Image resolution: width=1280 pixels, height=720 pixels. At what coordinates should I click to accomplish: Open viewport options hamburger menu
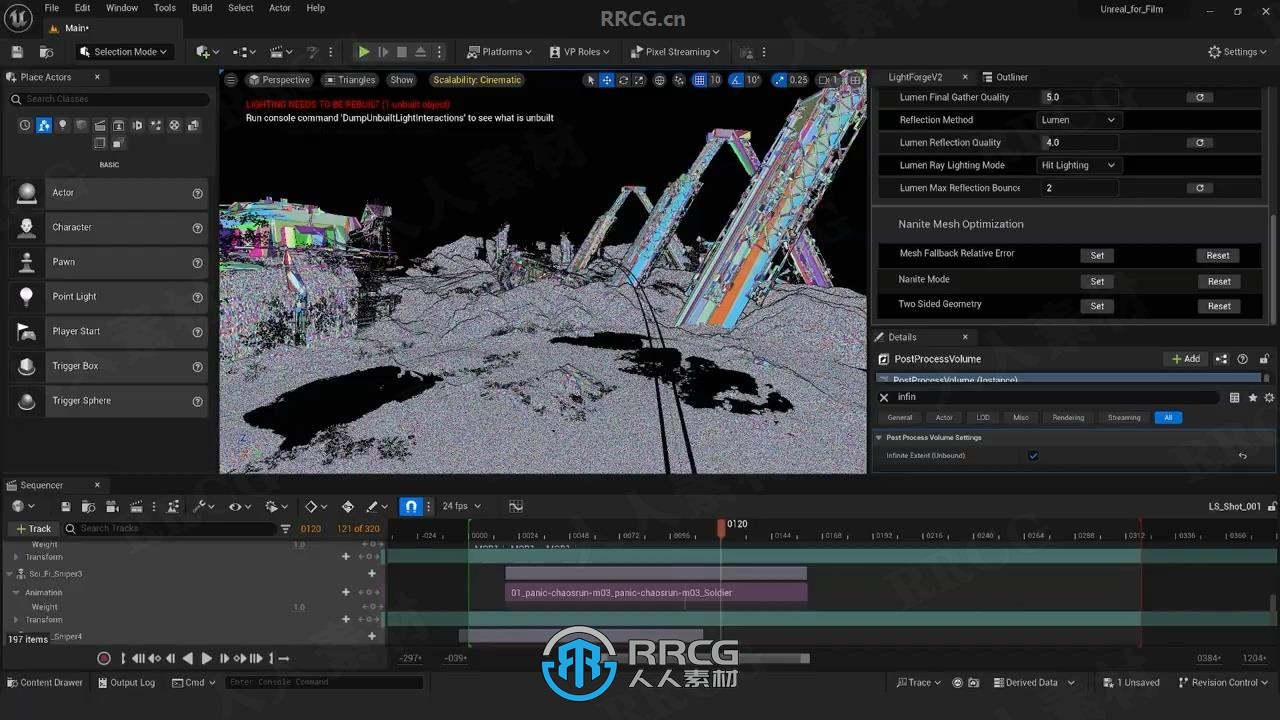(x=231, y=80)
